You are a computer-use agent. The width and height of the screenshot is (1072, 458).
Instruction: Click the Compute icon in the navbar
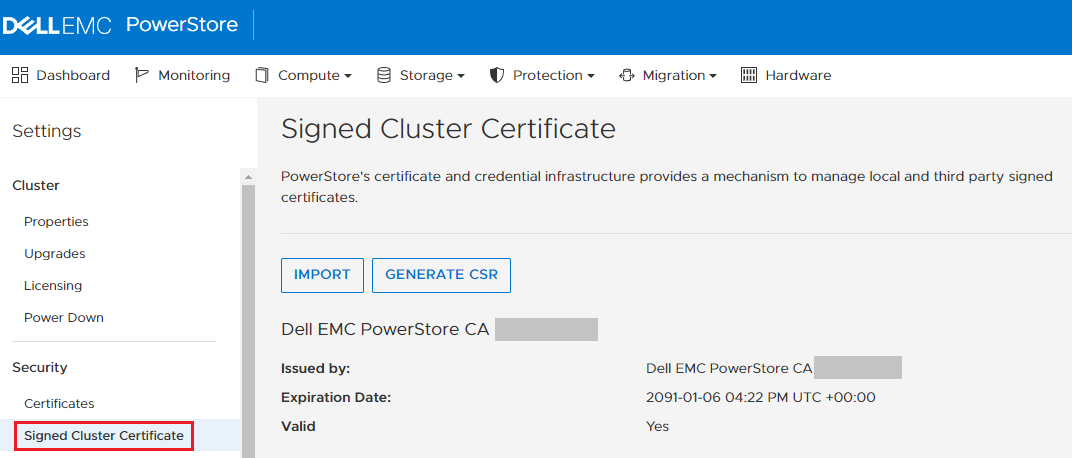262,75
